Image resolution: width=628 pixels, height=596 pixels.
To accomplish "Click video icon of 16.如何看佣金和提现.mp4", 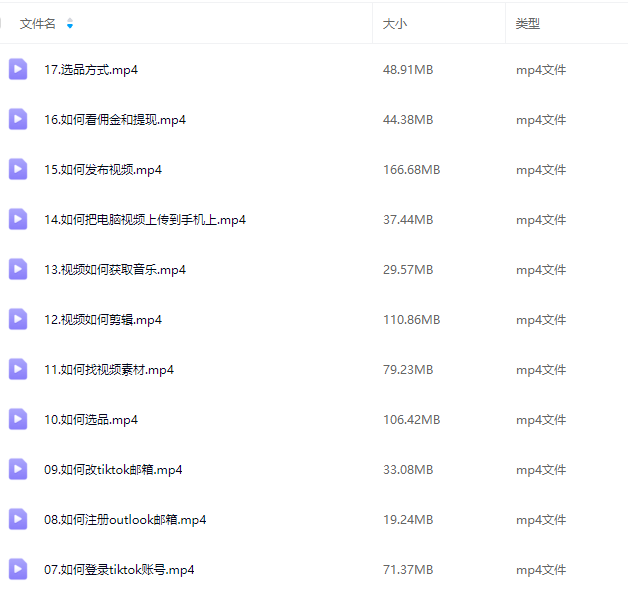I will [x=18, y=119].
